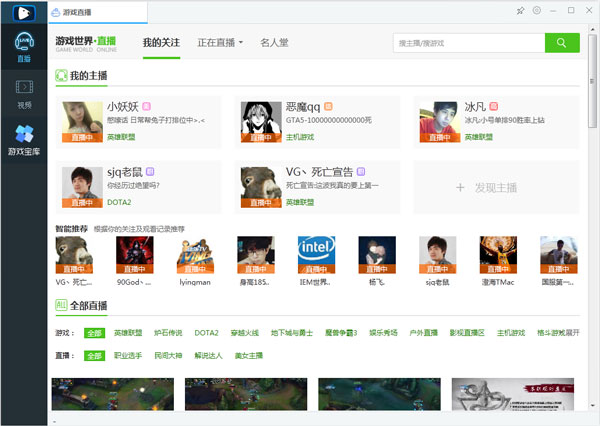
Task: Filter games by 炉石传说
Action: (168, 333)
